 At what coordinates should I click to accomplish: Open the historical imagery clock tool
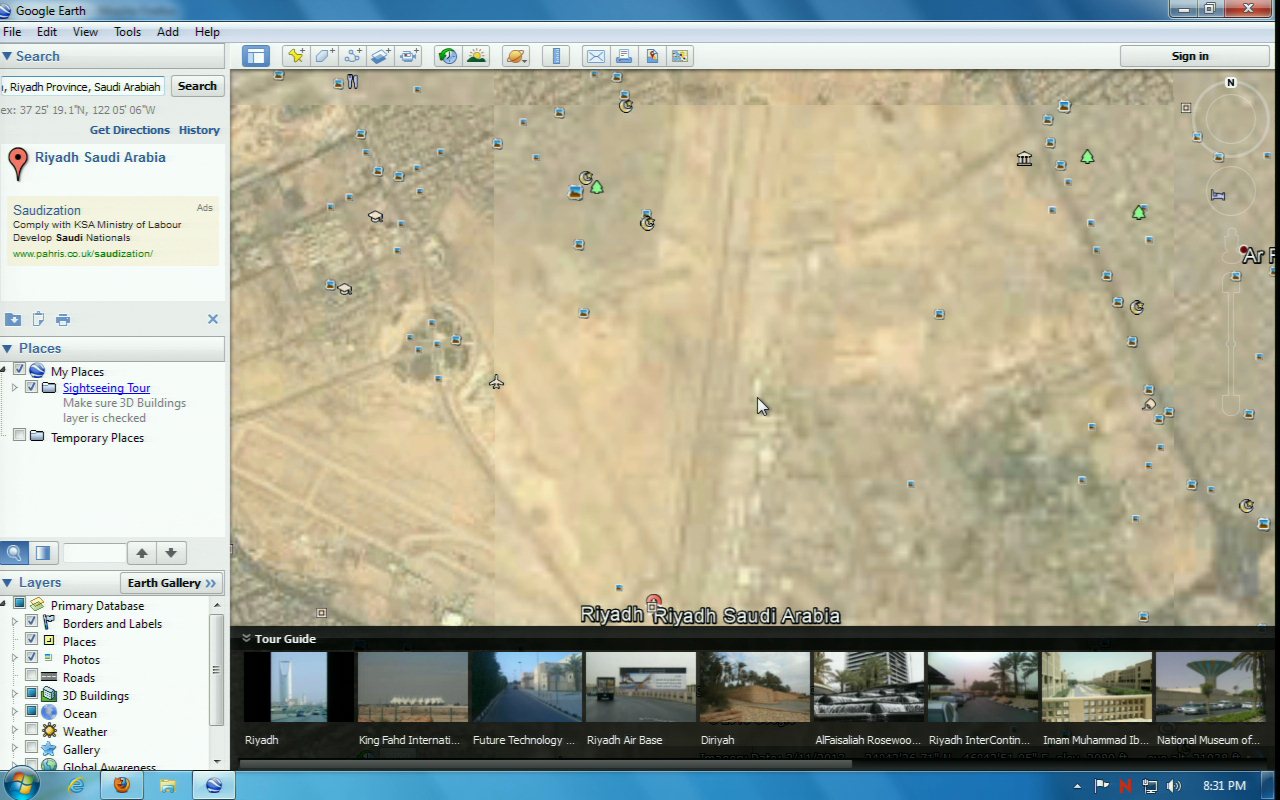(x=448, y=56)
